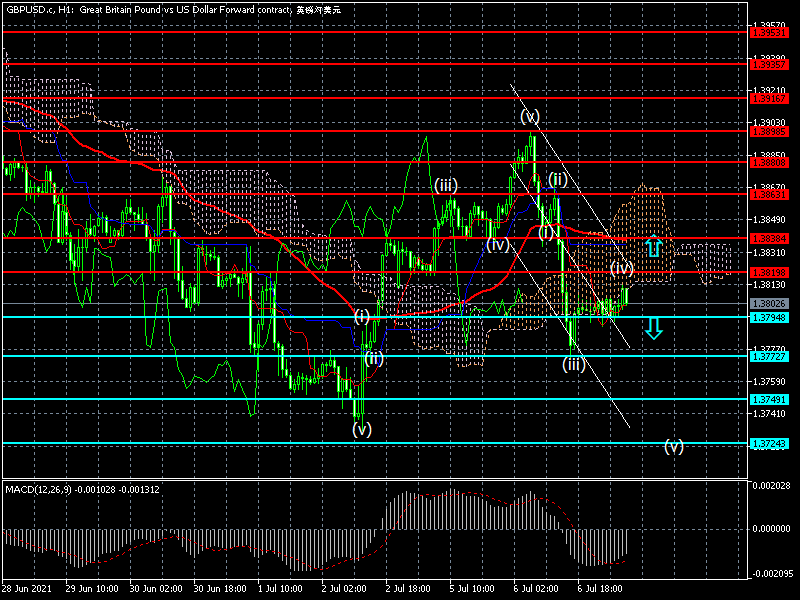
Task: Select the 1.39531 red price label
Action: tap(768, 32)
